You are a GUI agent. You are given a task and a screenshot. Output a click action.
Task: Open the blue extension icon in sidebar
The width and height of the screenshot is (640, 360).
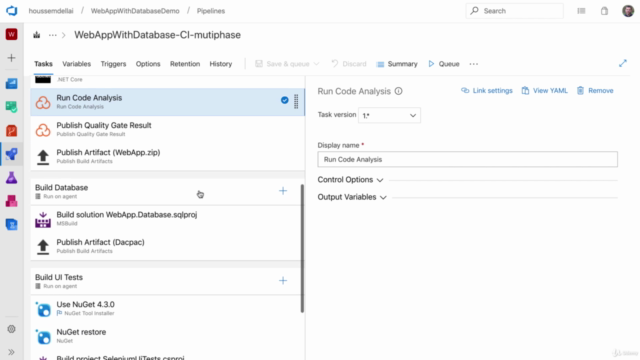pyautogui.click(x=11, y=224)
